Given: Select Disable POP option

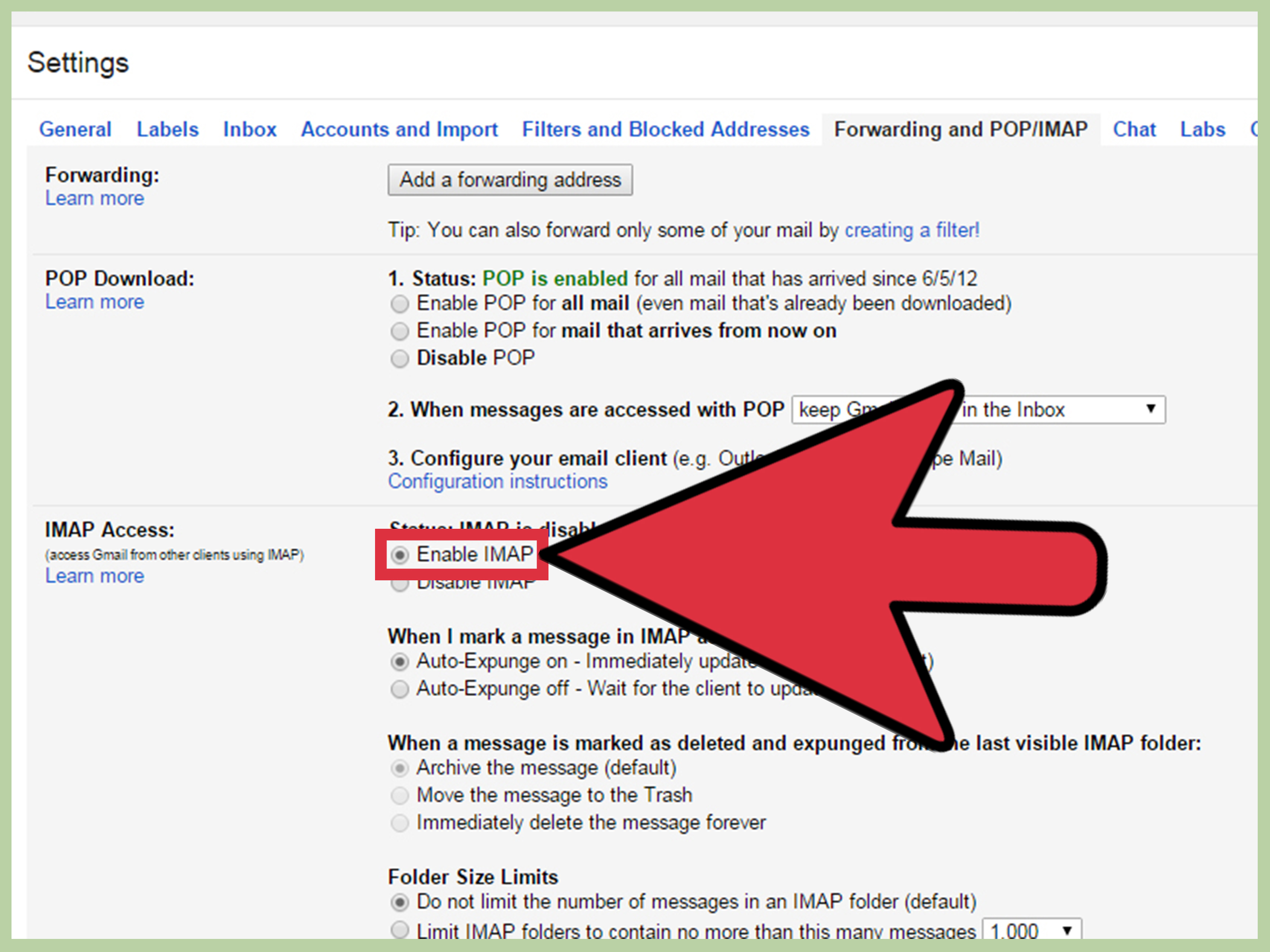Looking at the screenshot, I should tap(400, 358).
